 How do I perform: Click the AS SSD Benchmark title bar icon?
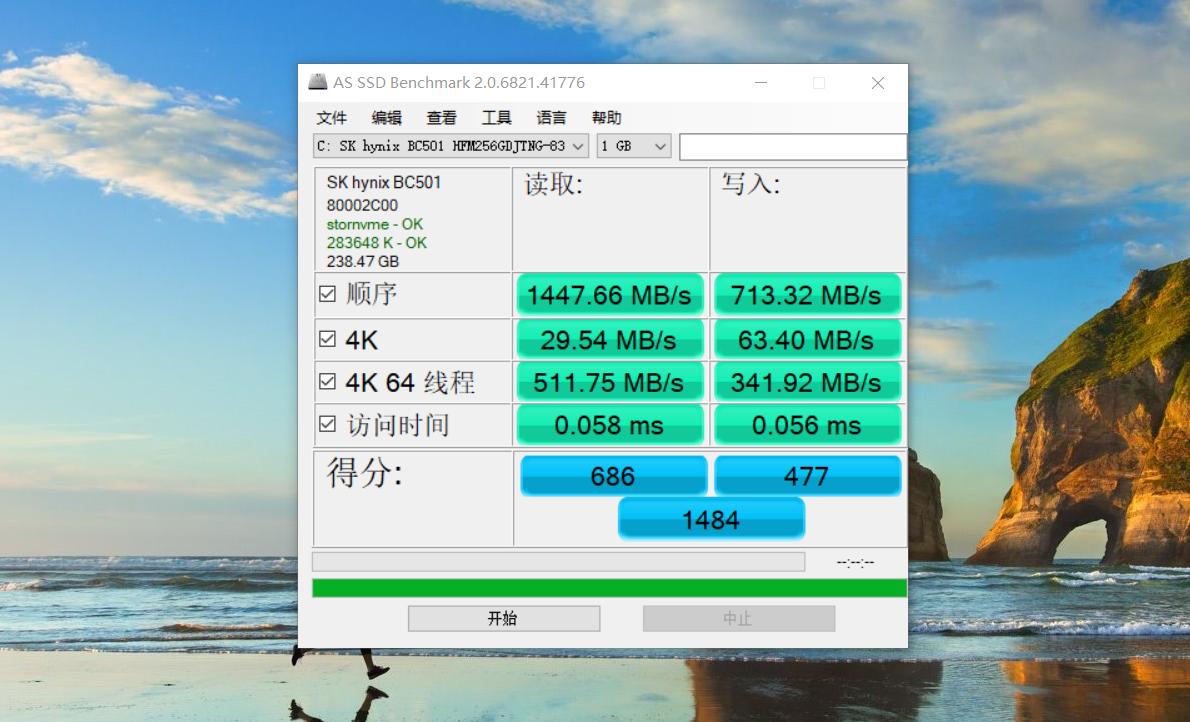coord(317,82)
